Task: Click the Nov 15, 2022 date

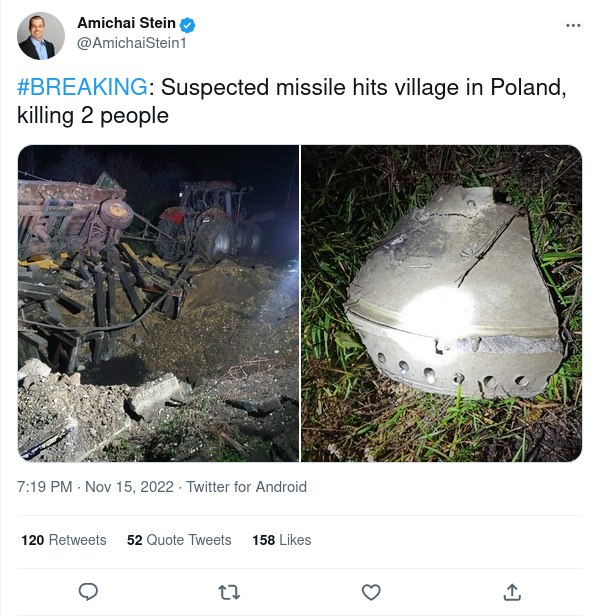Action: (x=129, y=487)
